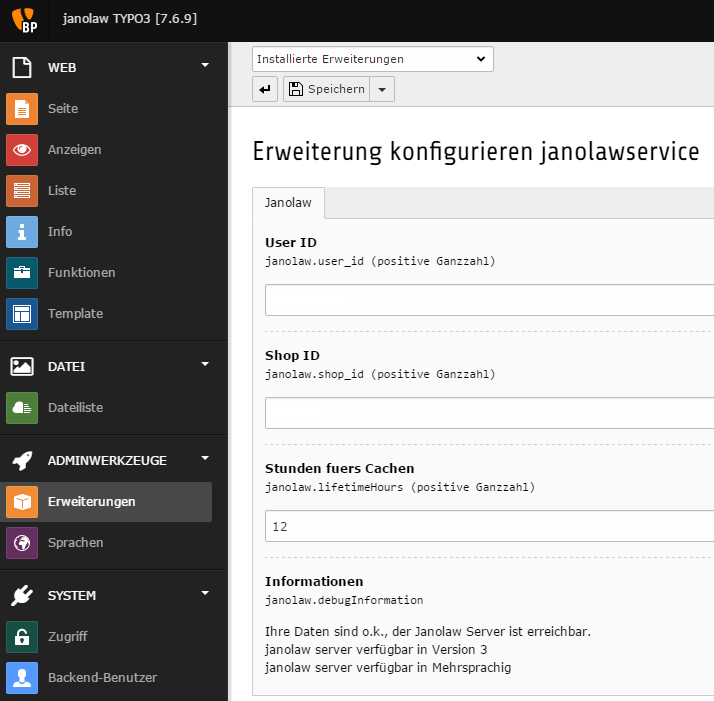Click 'janolaw server verfügbar in Version 3'

click(x=376, y=650)
